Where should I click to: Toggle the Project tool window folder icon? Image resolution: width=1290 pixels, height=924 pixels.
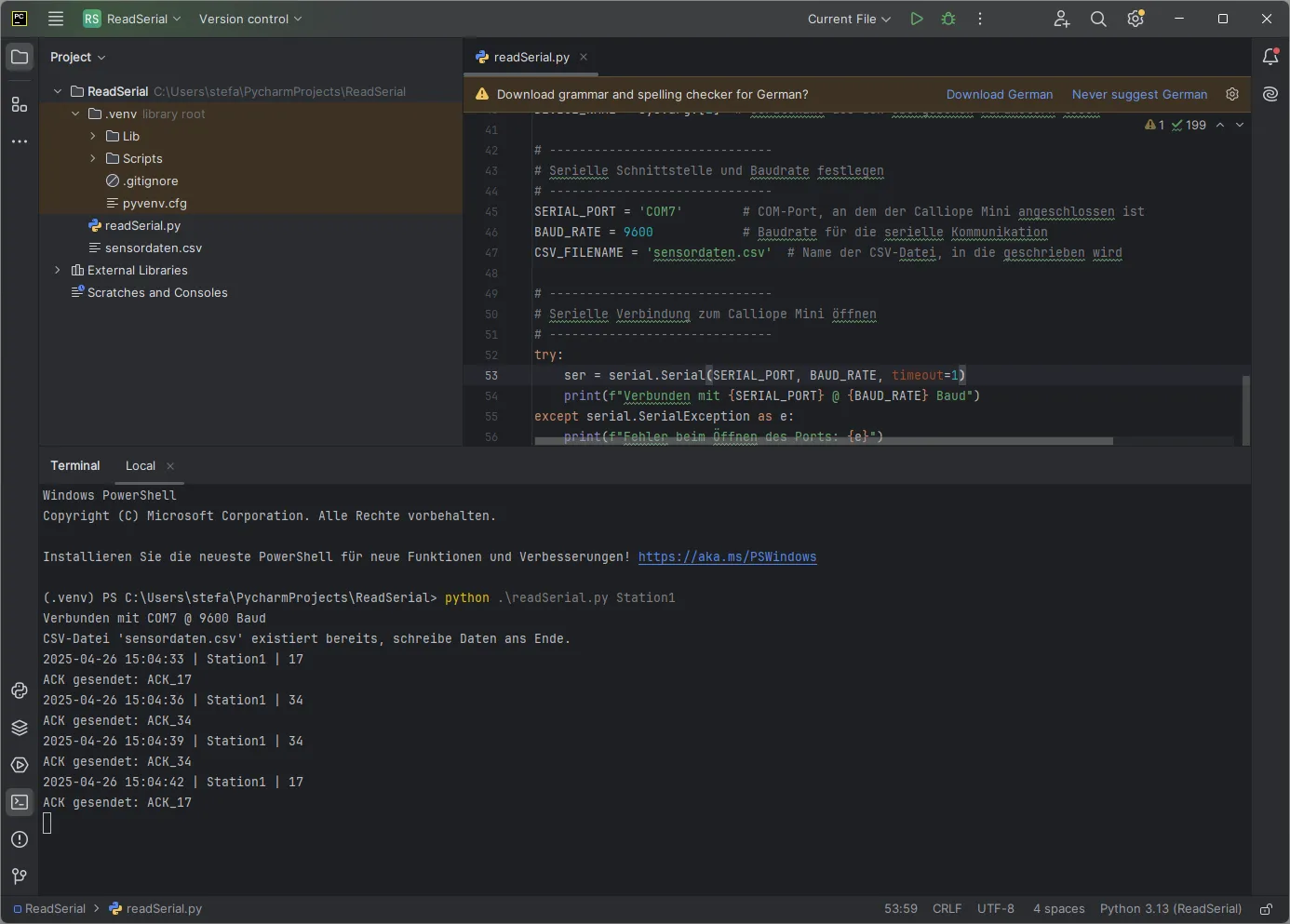[x=20, y=57]
